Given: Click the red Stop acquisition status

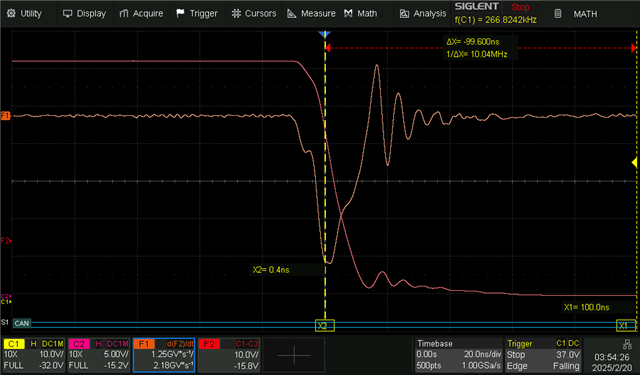Looking at the screenshot, I should point(520,7).
